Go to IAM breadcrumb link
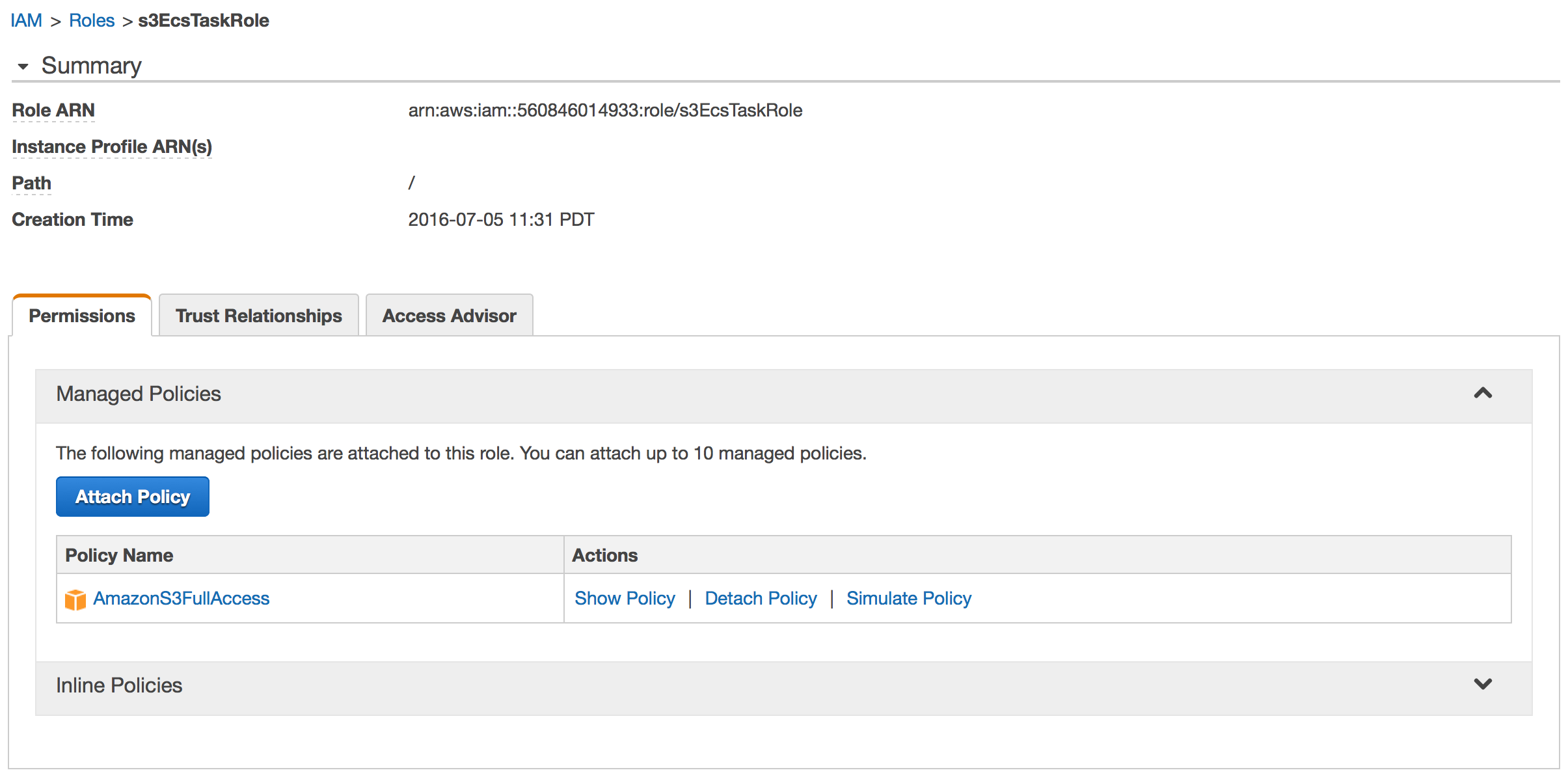 point(26,20)
